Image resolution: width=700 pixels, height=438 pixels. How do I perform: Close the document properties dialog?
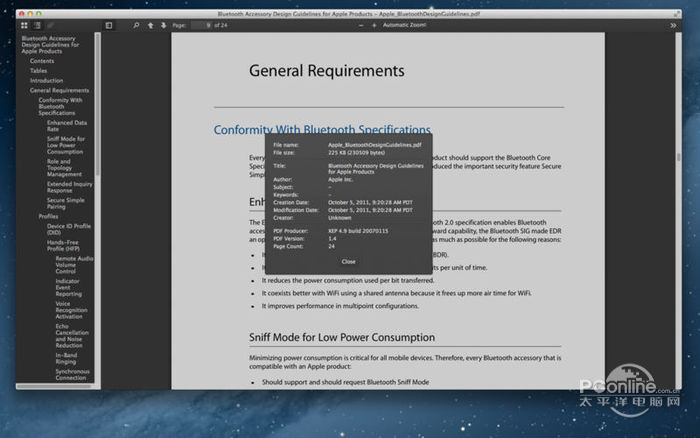point(348,261)
